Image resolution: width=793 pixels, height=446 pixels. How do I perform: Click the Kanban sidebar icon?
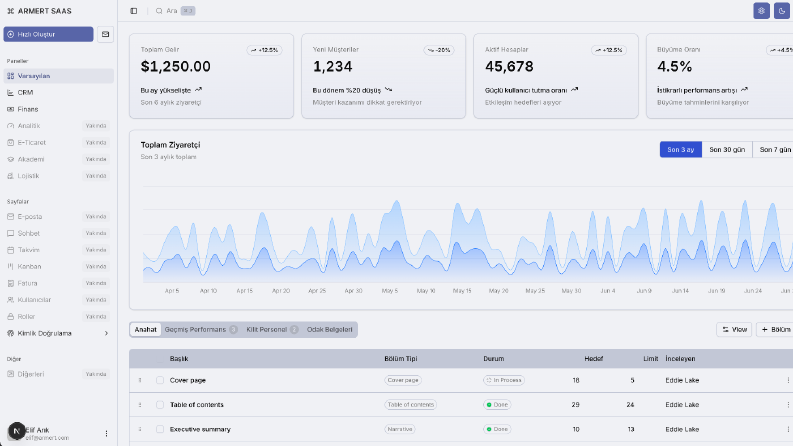pos(11,266)
